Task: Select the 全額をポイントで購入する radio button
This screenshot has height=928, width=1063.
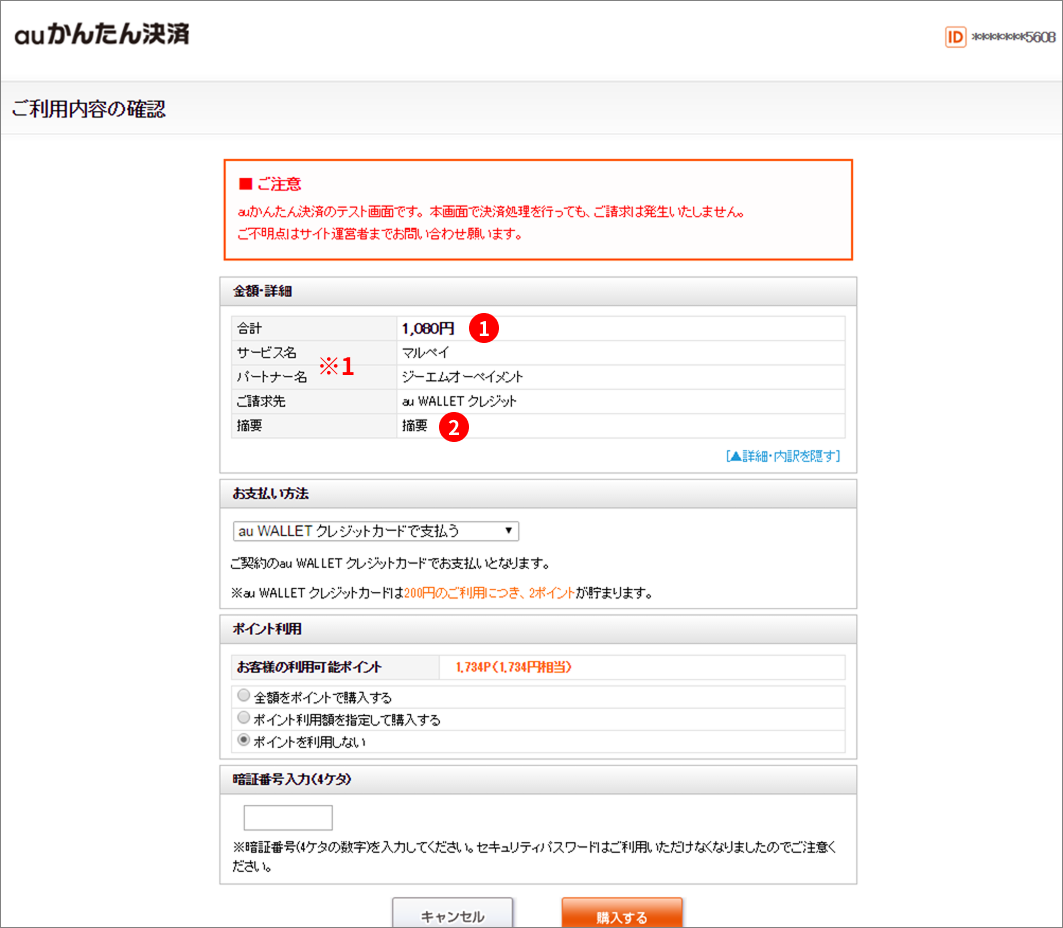Action: (x=243, y=694)
